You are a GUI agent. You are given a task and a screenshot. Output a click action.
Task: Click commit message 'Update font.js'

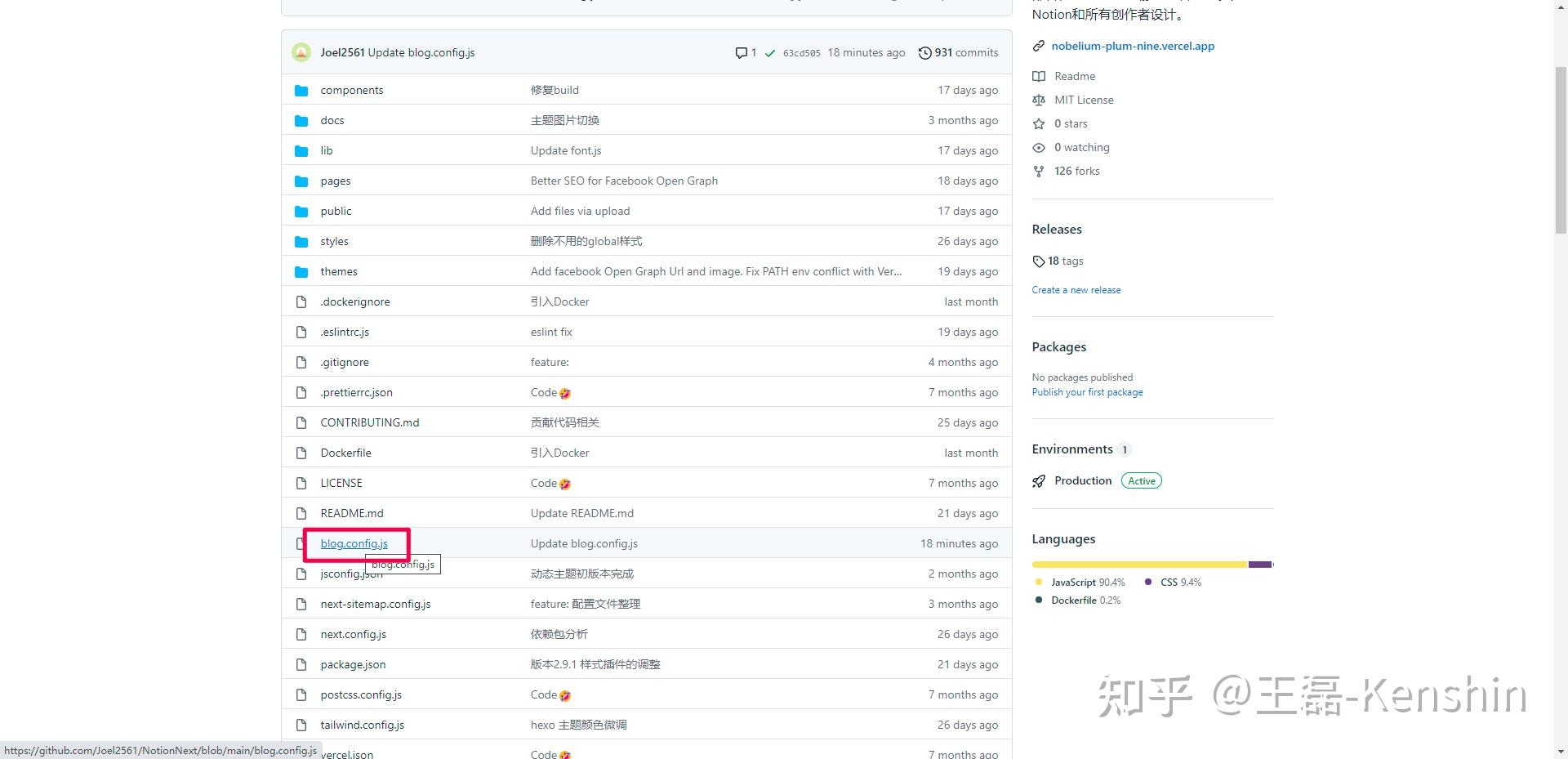[x=566, y=150]
